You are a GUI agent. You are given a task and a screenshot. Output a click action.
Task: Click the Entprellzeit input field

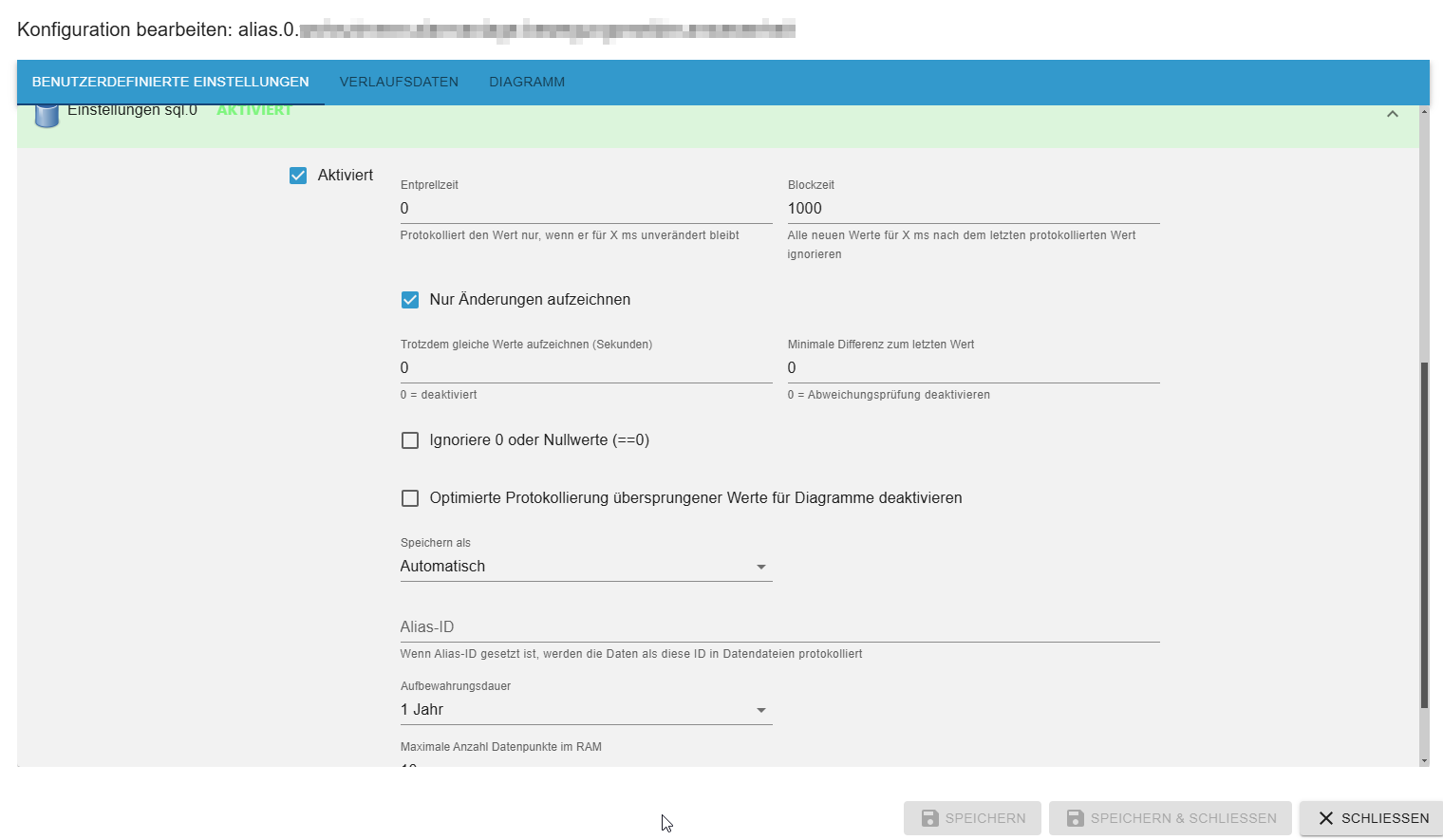[x=586, y=209]
